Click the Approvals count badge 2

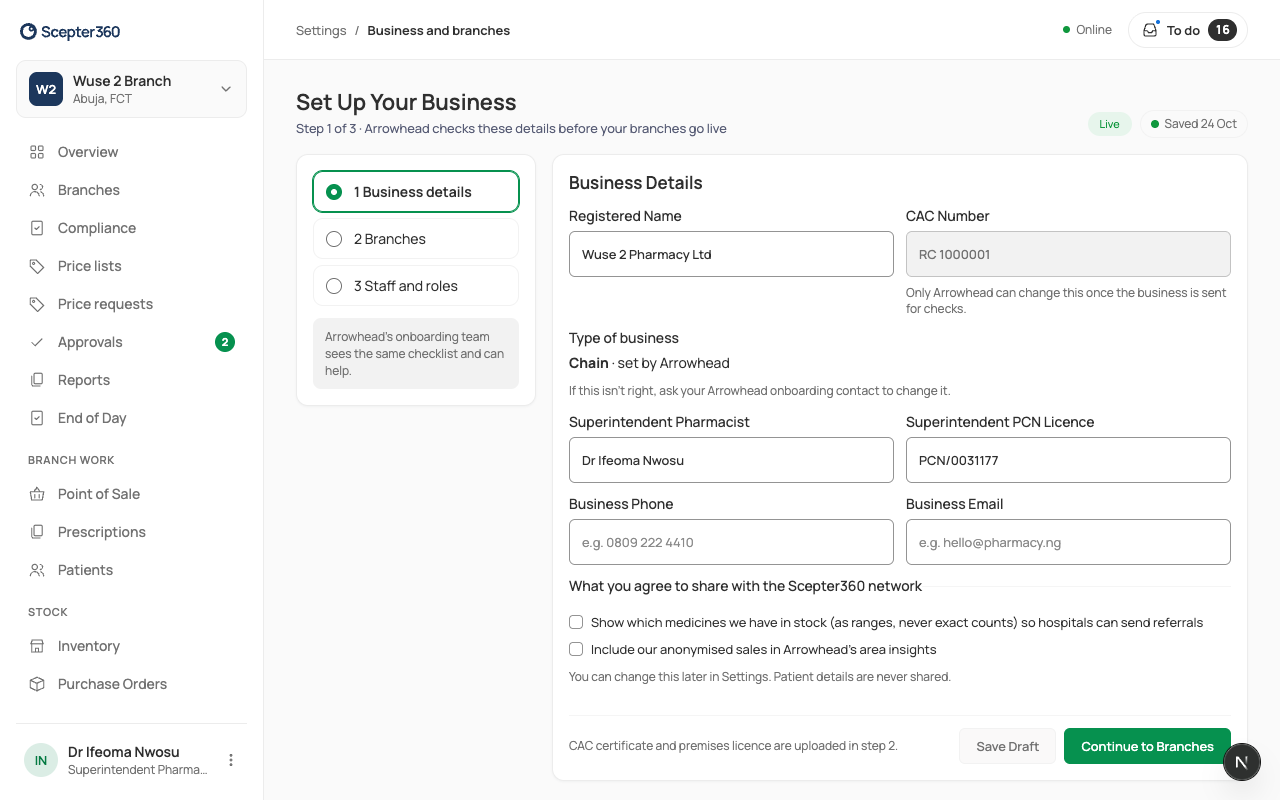coord(225,342)
